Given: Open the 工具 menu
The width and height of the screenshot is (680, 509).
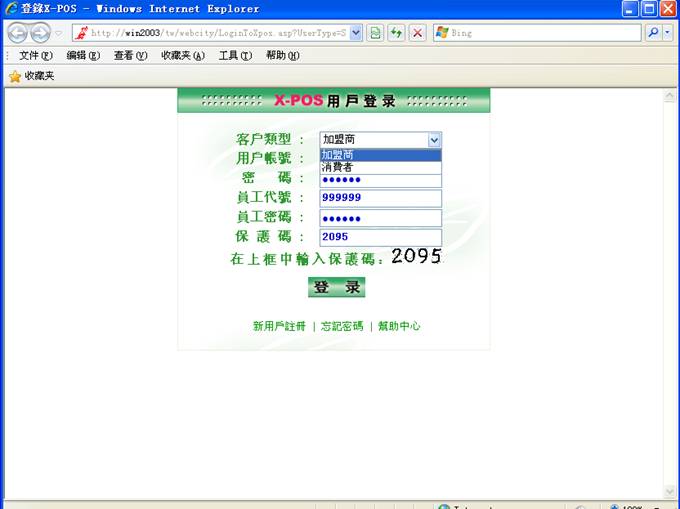Looking at the screenshot, I should 235,55.
